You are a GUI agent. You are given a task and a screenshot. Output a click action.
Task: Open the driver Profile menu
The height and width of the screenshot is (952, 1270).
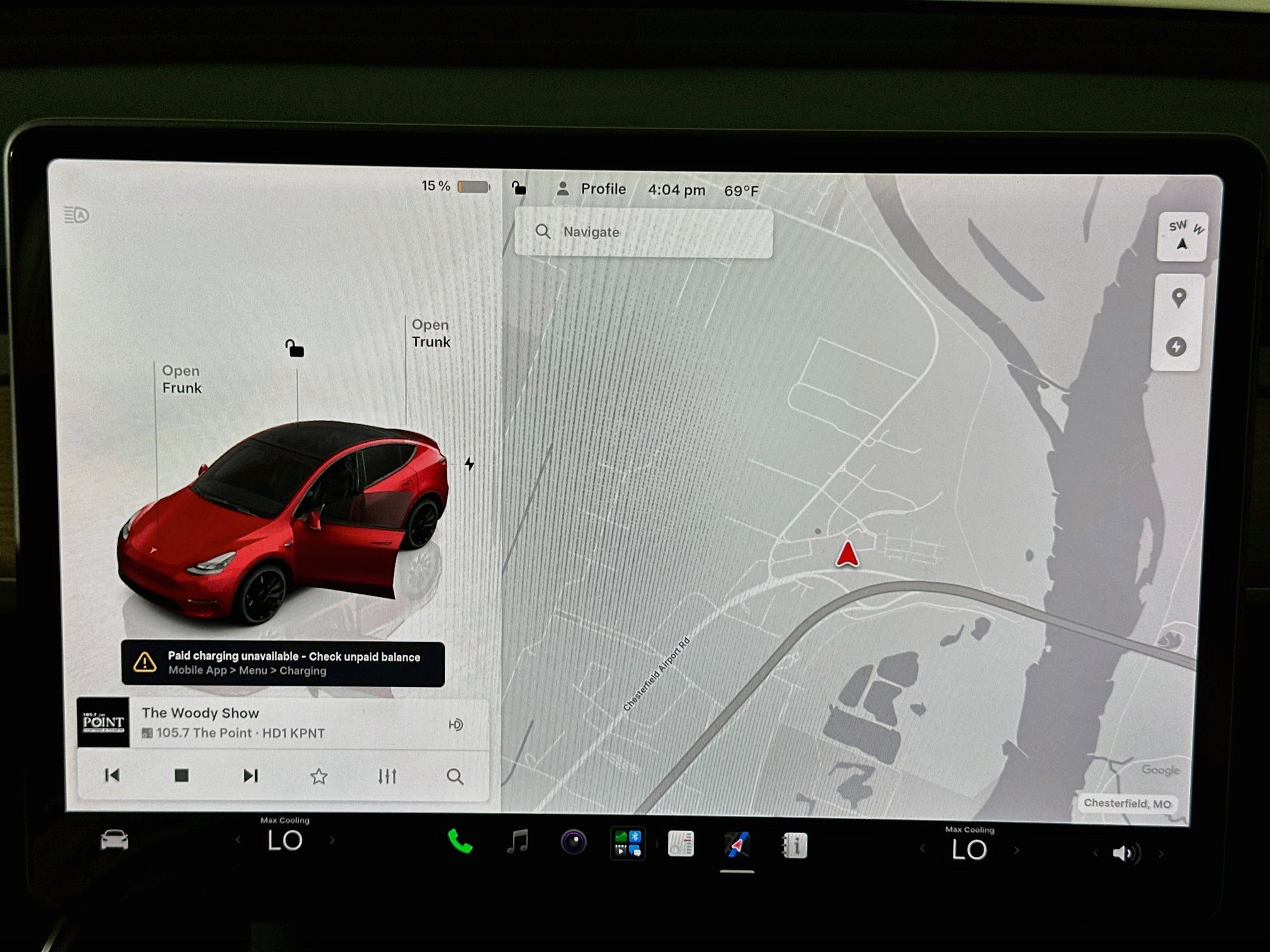pos(591,189)
